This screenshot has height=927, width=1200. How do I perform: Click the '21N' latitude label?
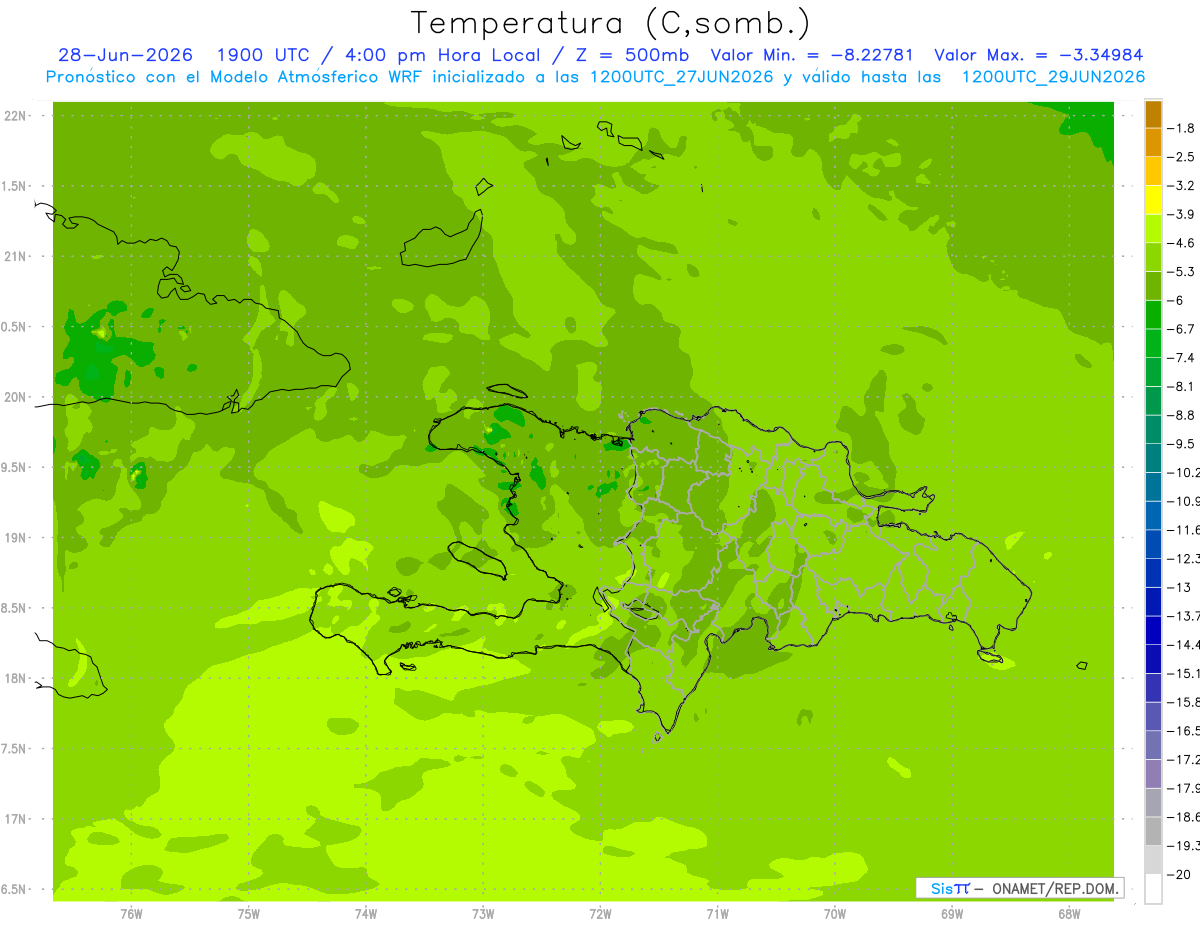[17, 257]
